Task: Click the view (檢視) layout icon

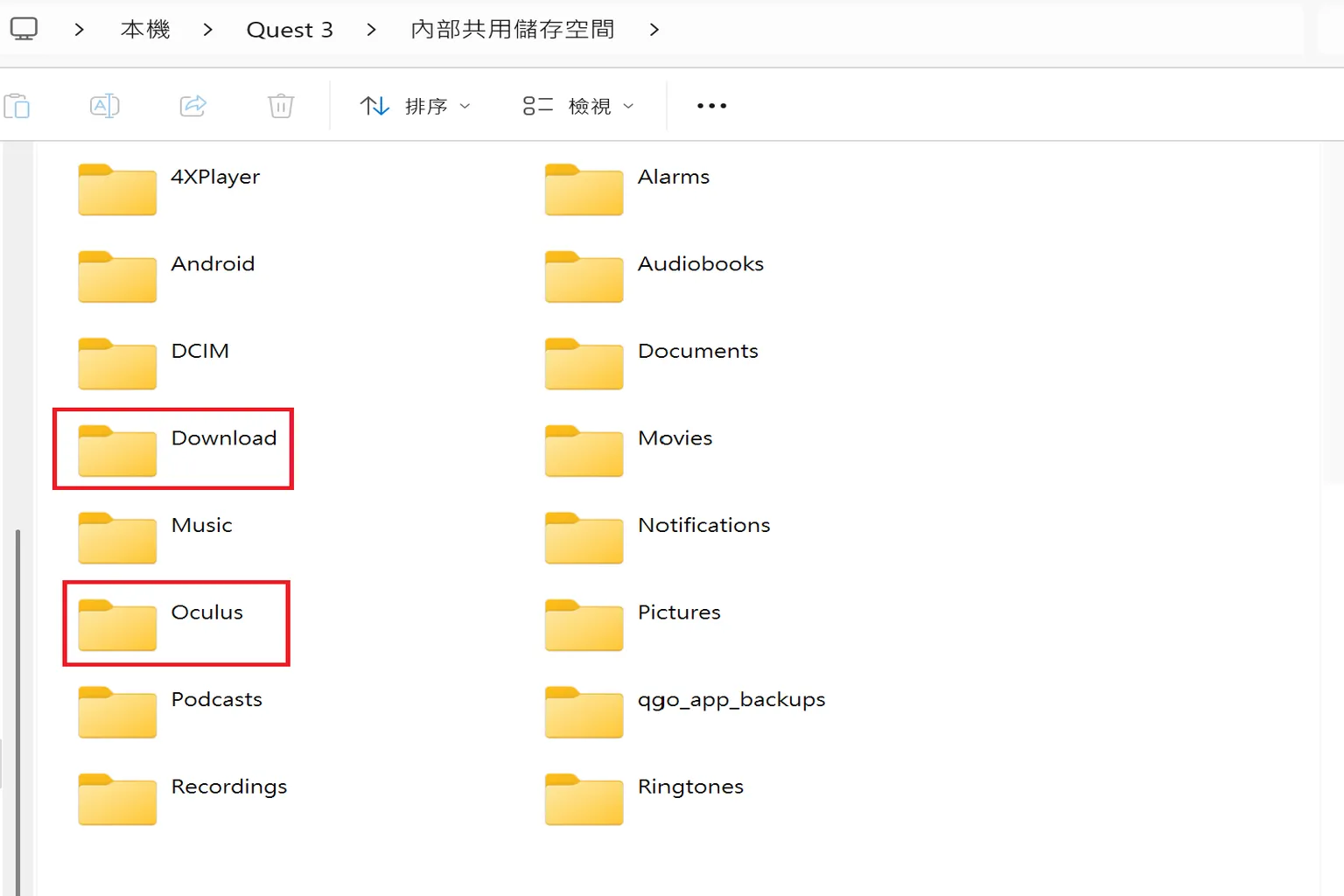Action: [x=536, y=105]
